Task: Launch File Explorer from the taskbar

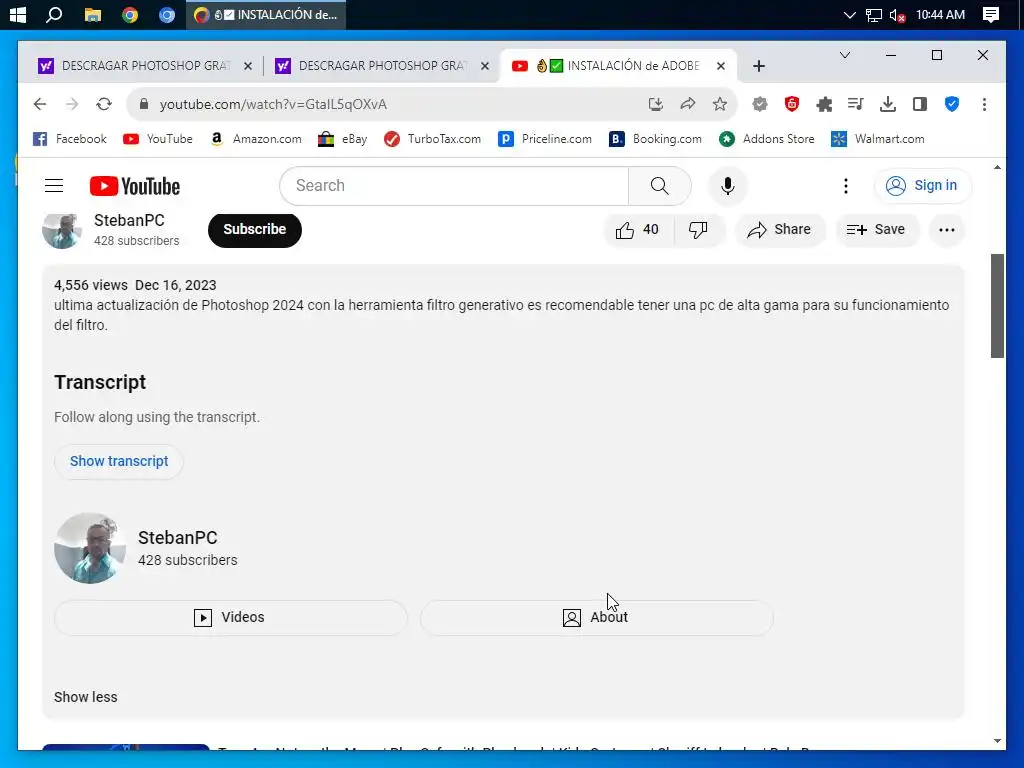Action: click(93, 14)
